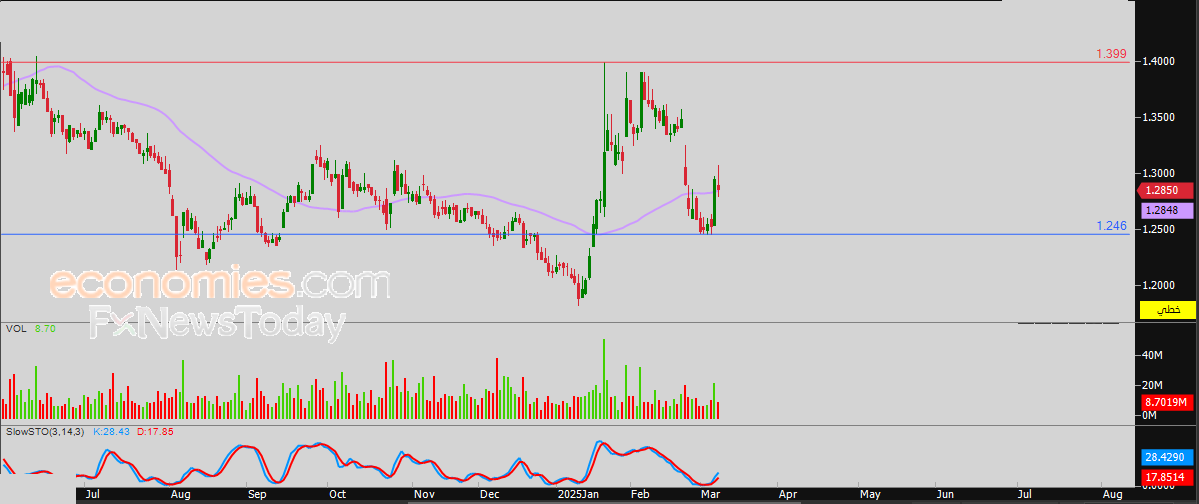Click the 1.2000 price axis label
1199x504 pixels.
click(1158, 285)
